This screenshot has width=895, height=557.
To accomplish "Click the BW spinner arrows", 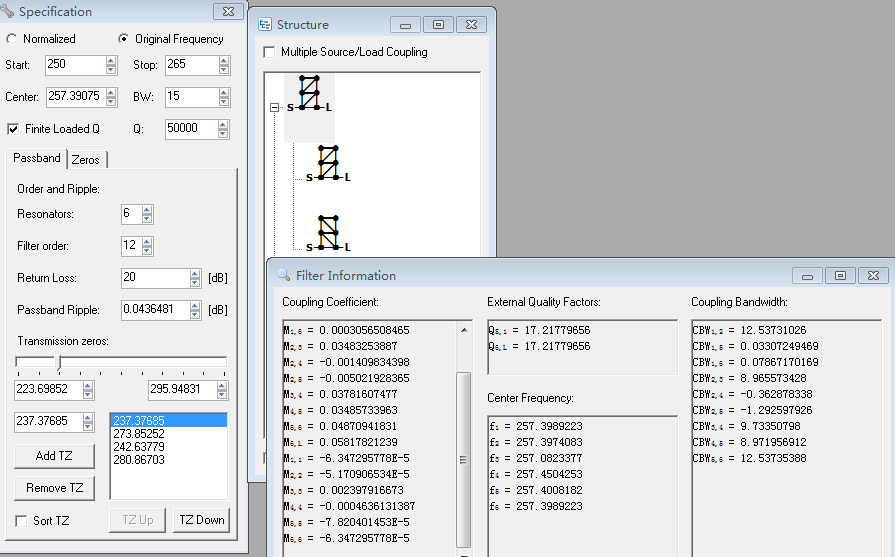I will pos(224,97).
